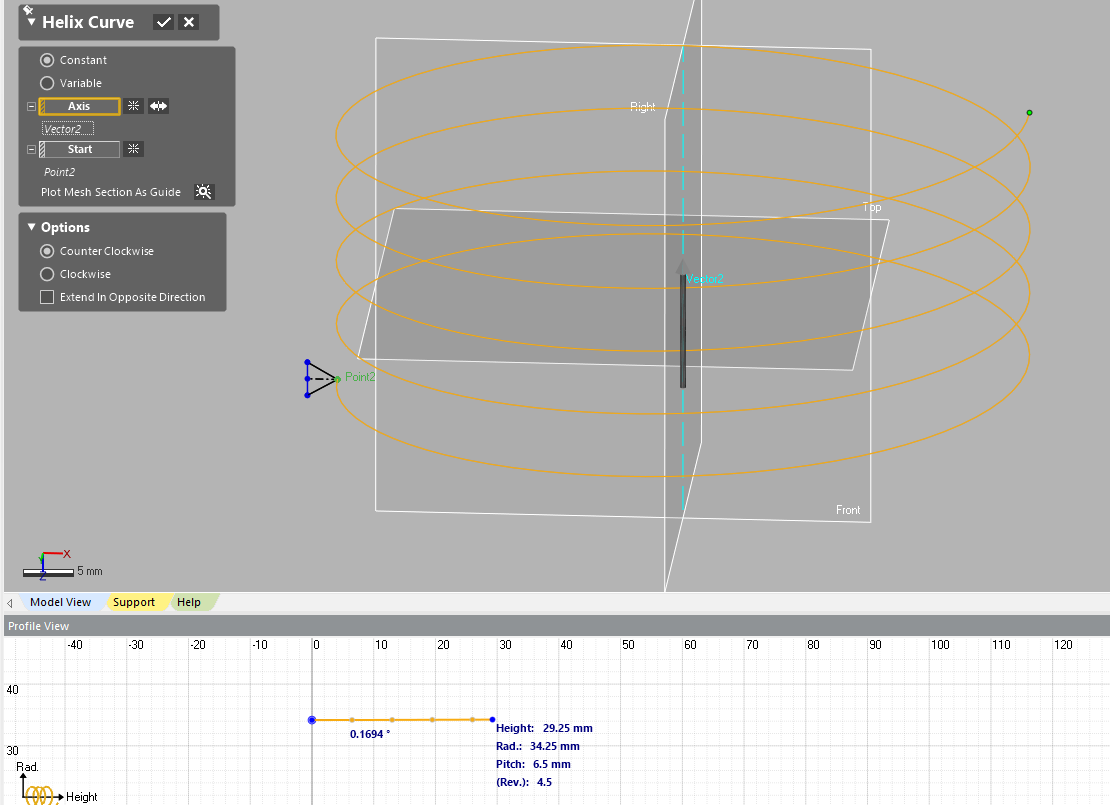Viewport: 1110px width, 805px height.
Task: Click the reset icon next to the Start field
Action: point(133,149)
